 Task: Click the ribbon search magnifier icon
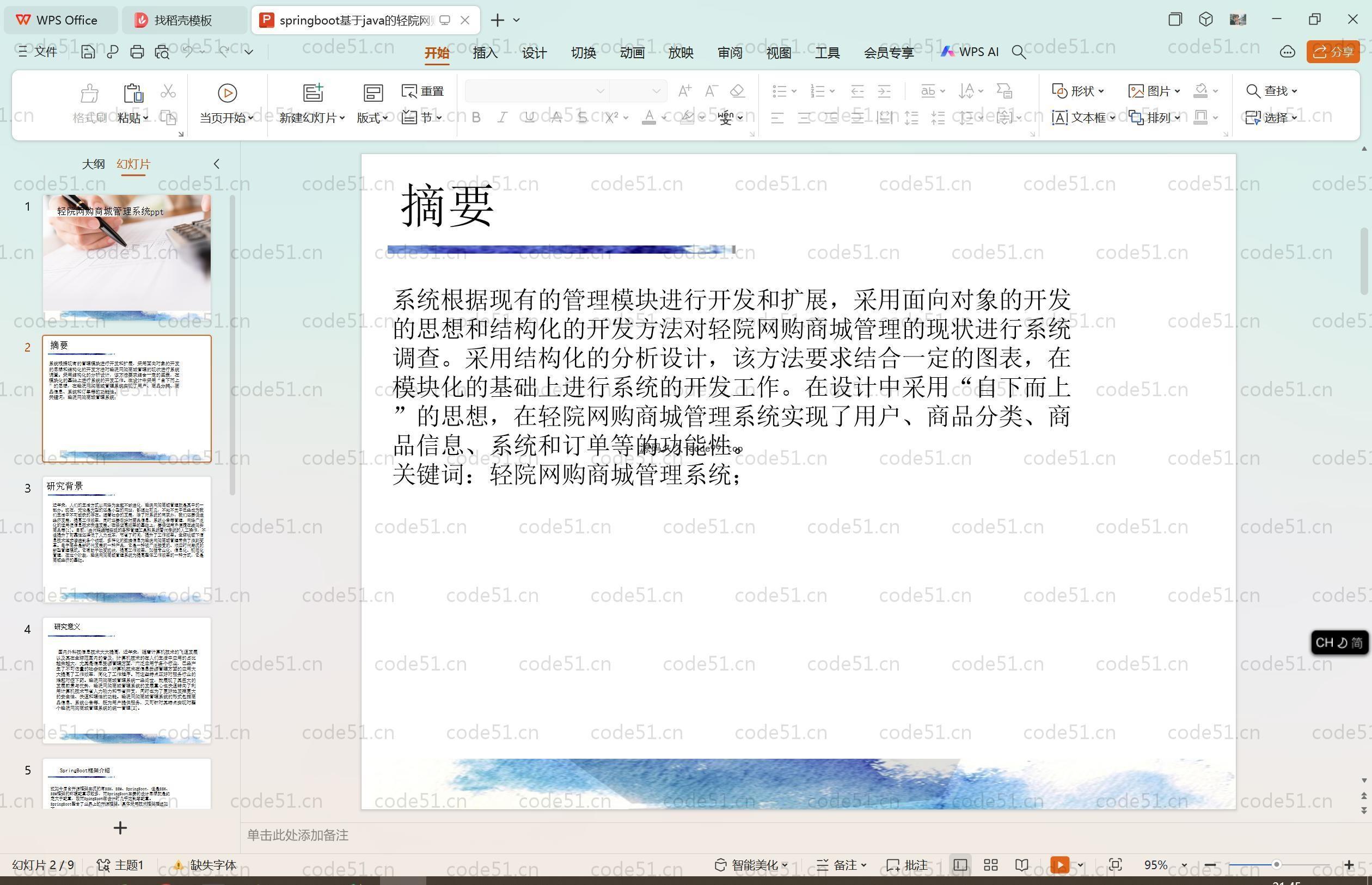[x=1019, y=52]
